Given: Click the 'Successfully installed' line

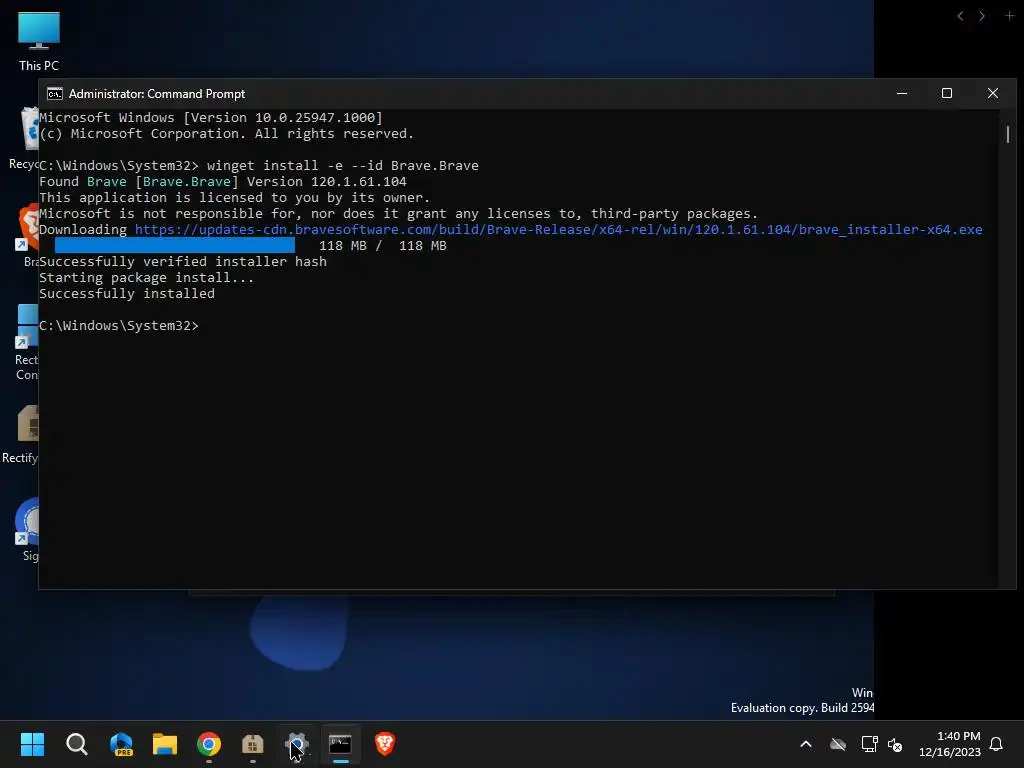Looking at the screenshot, I should coord(127,293).
